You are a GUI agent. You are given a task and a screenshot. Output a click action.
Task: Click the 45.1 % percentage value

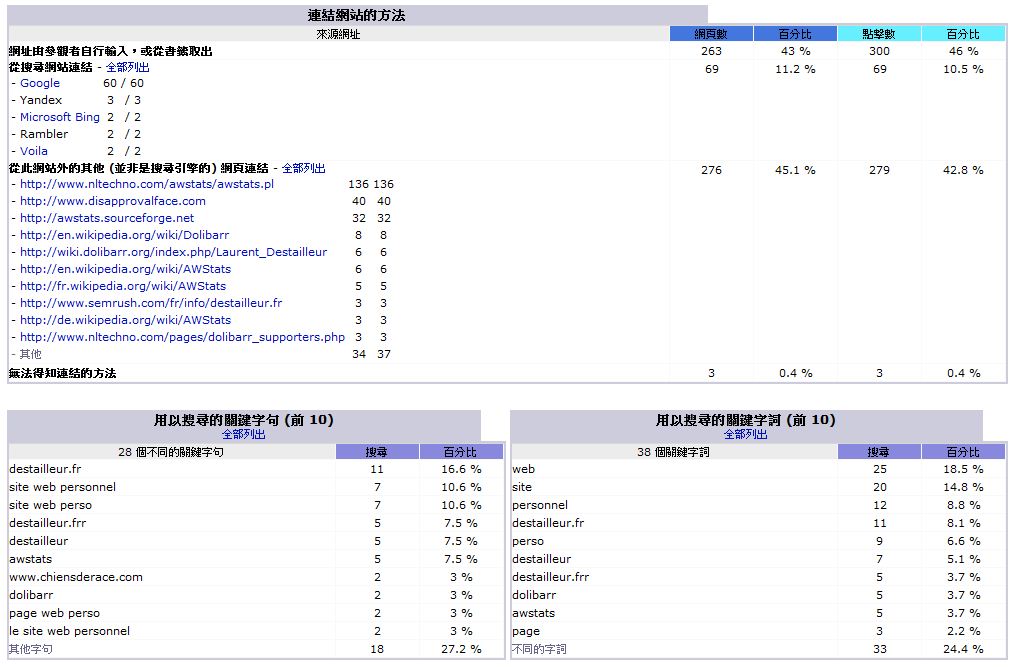[795, 170]
